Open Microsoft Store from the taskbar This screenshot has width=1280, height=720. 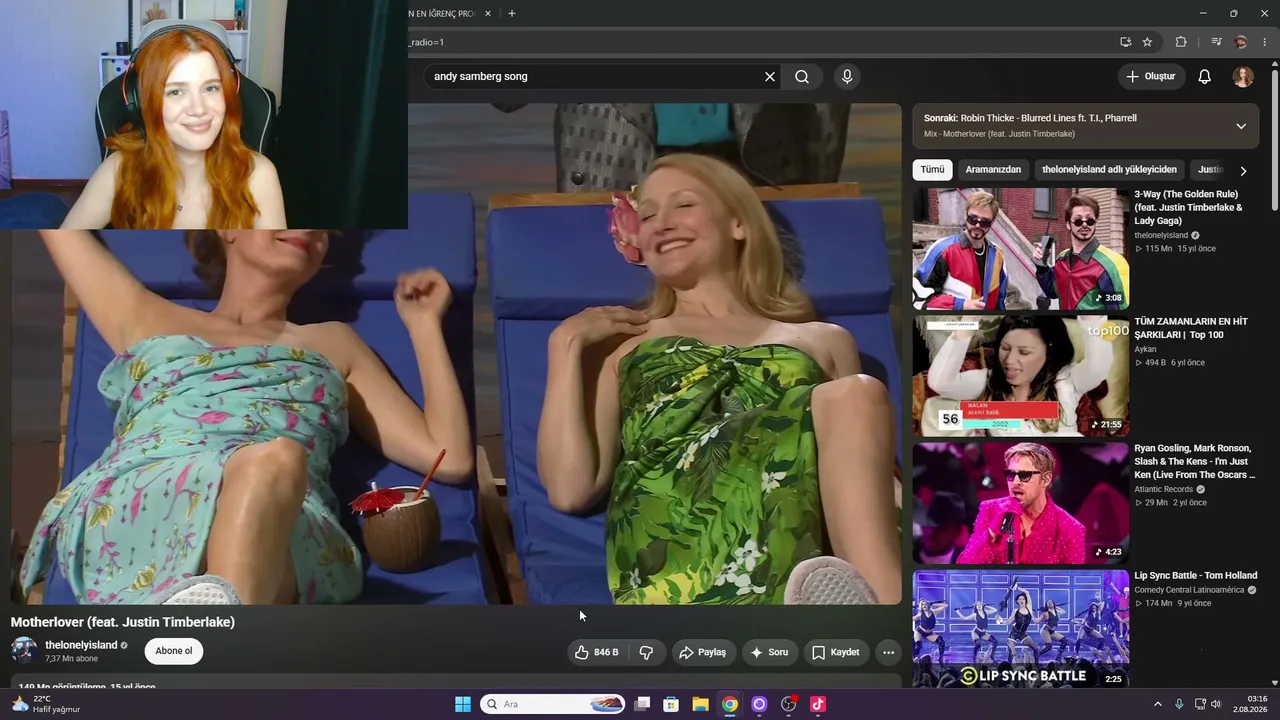tap(672, 704)
